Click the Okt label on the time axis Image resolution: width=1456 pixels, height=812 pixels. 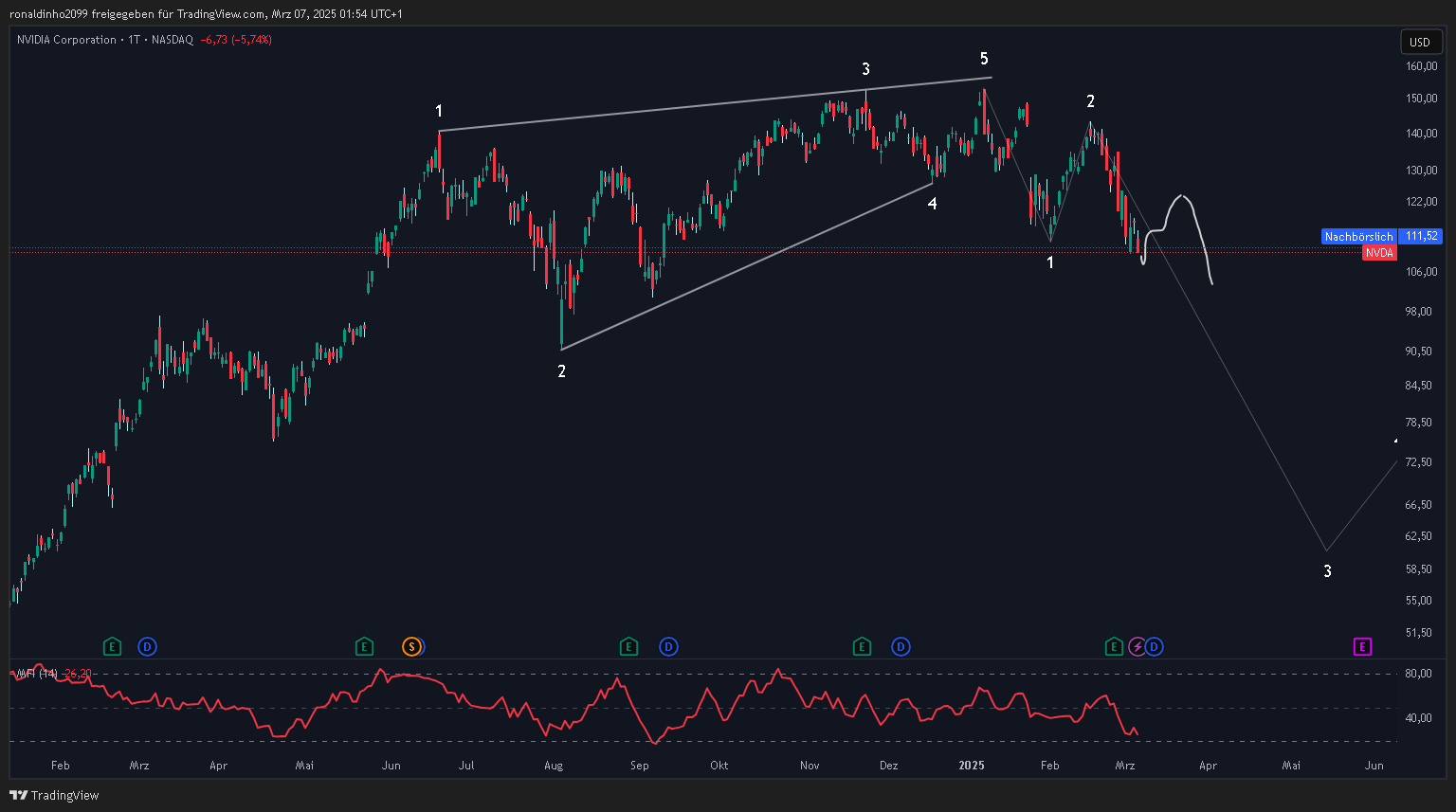pos(719,766)
